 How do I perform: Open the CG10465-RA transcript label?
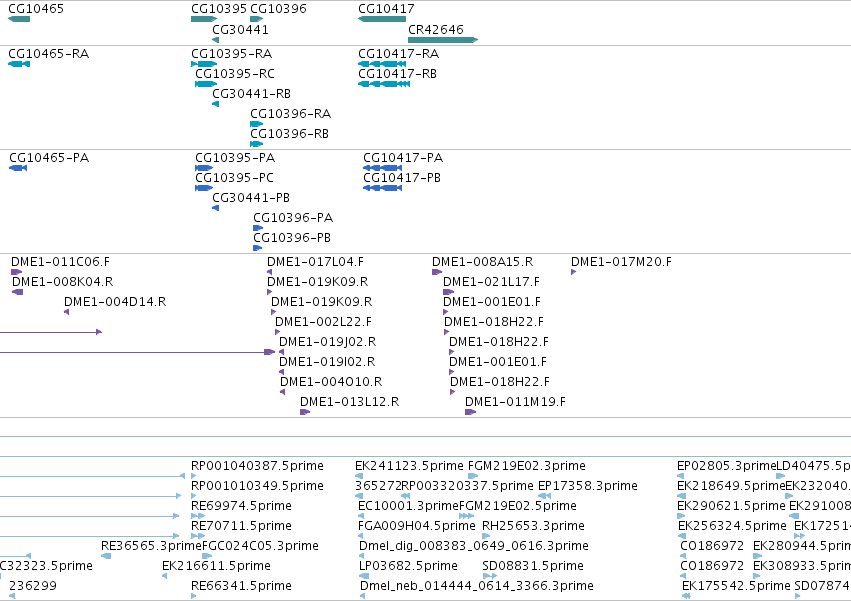tap(49, 54)
